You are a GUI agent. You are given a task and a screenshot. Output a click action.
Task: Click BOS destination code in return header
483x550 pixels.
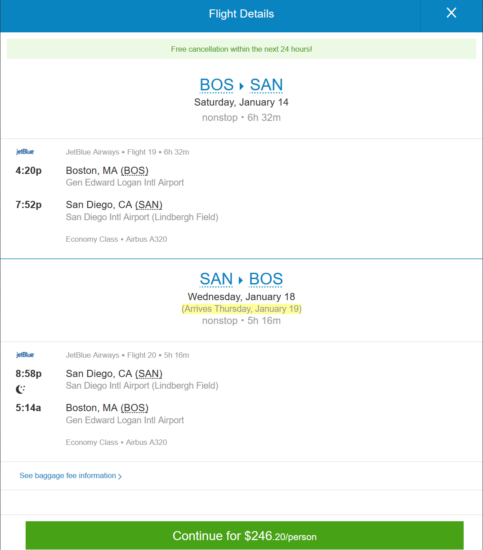click(266, 279)
